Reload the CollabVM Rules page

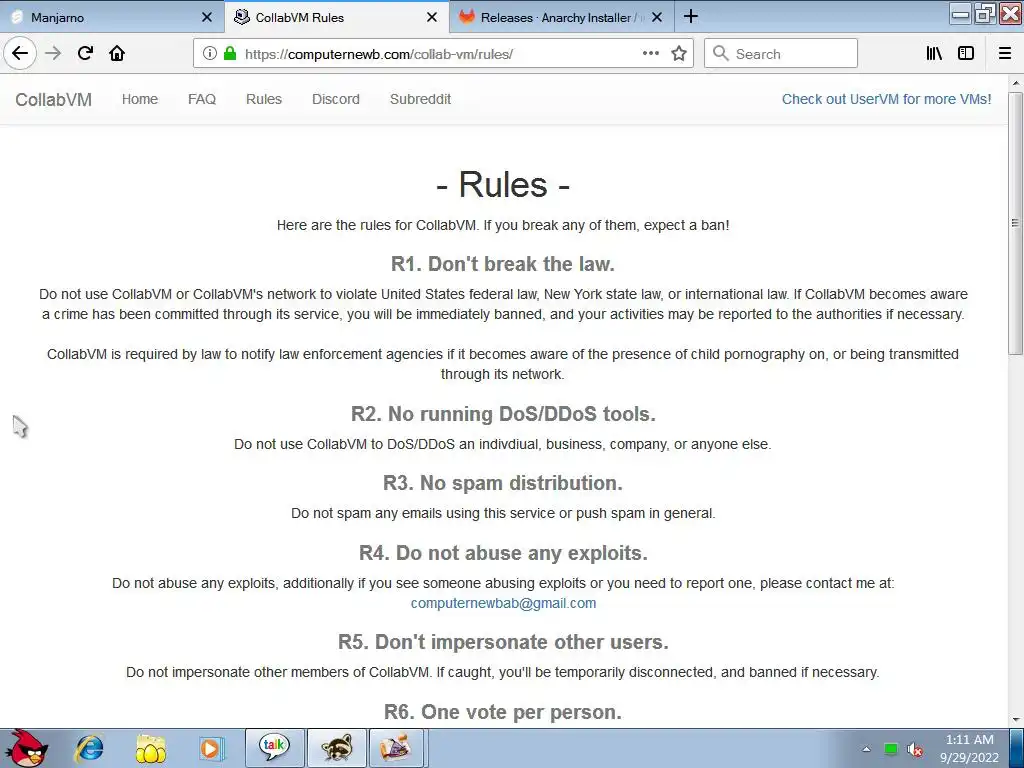tap(85, 54)
